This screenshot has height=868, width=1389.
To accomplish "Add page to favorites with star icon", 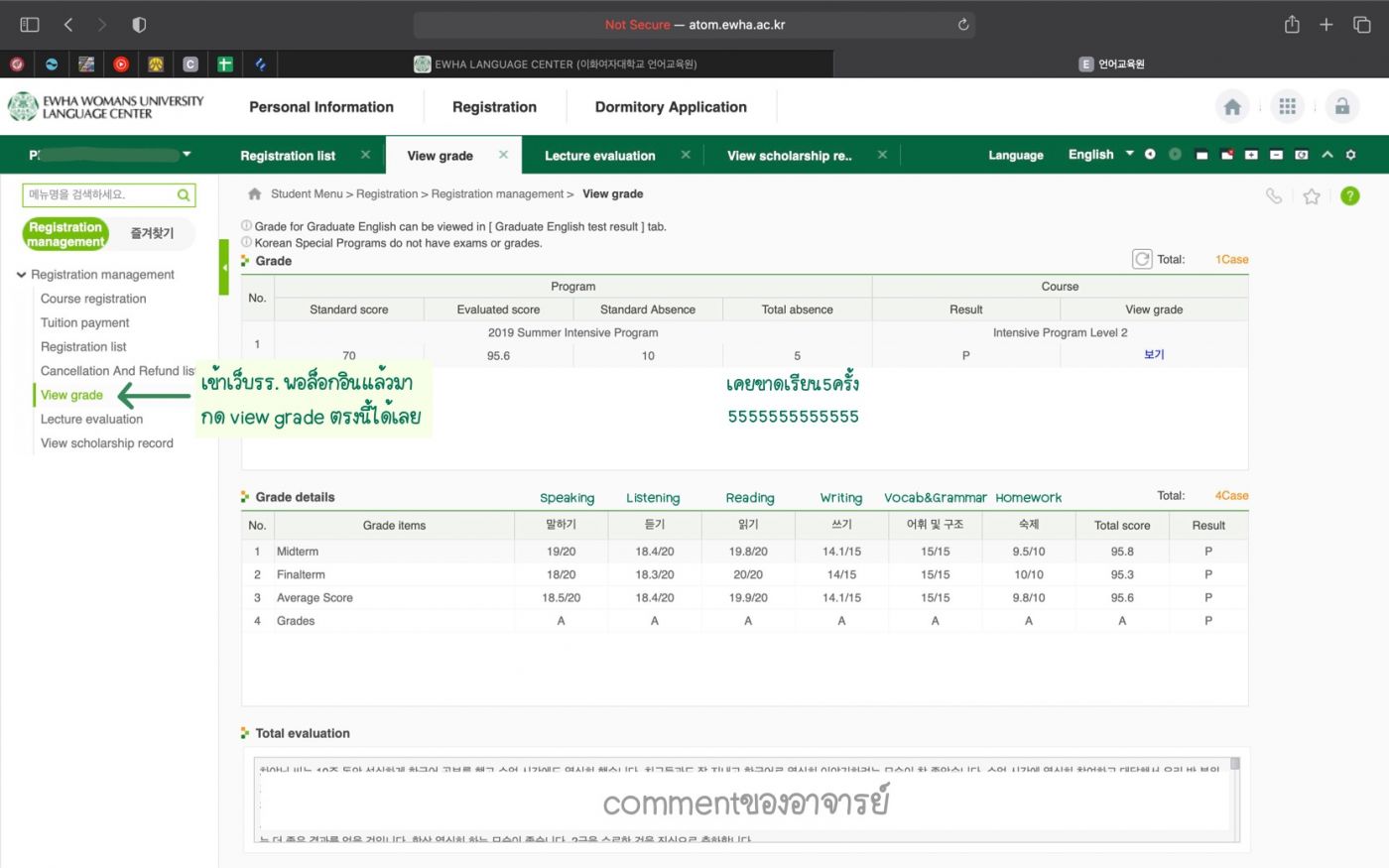I will pos(1312,196).
